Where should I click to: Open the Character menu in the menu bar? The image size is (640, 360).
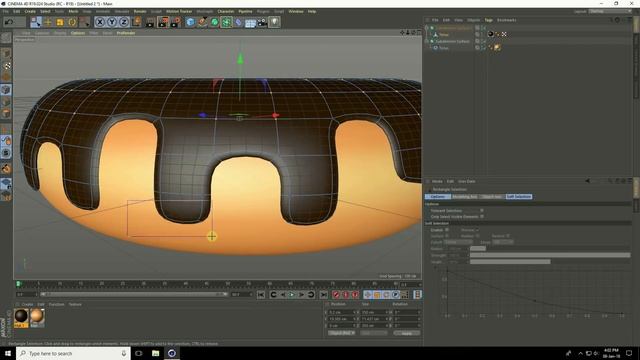[225, 11]
